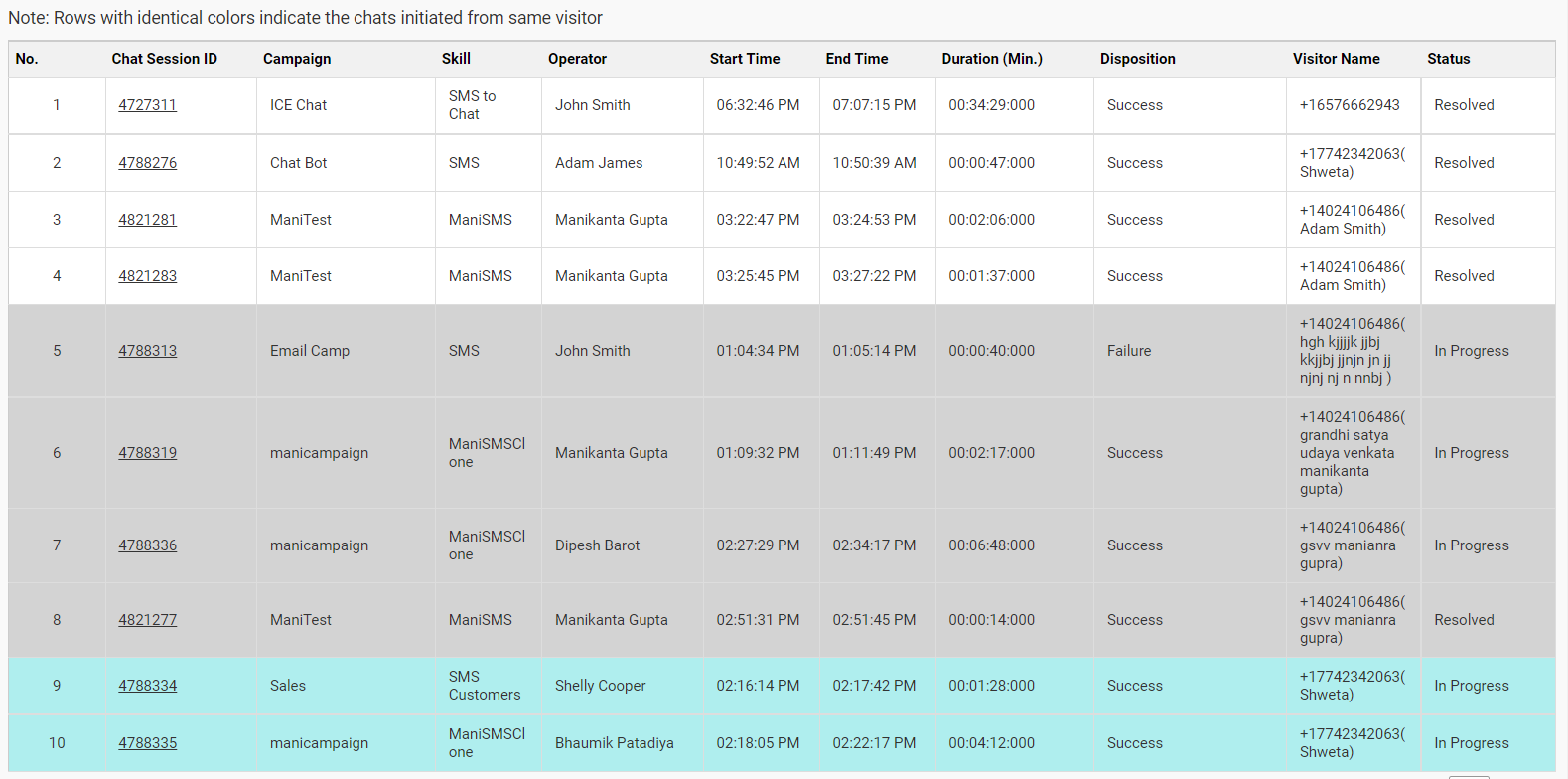
Task: Click the Disposition column header
Action: coord(1137,59)
